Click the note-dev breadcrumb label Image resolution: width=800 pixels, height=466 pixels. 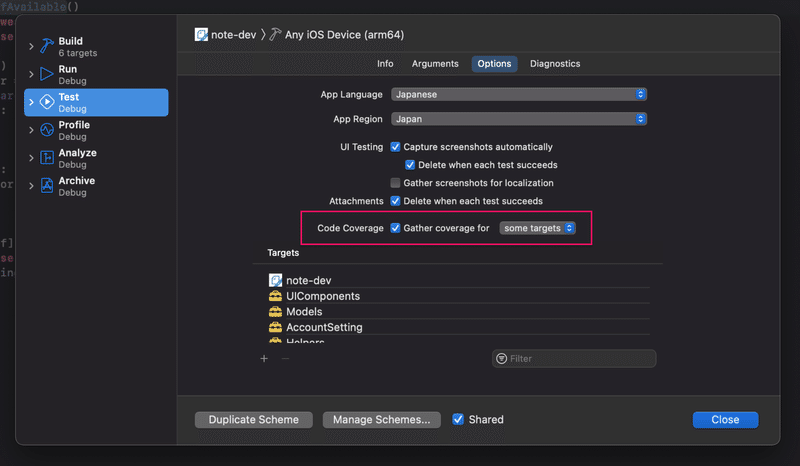coord(234,35)
